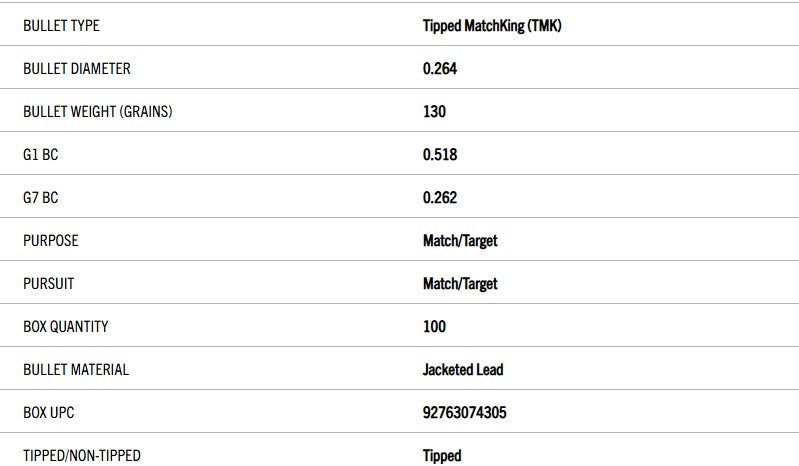This screenshot has width=799, height=466.
Task: Select the 130 weight value
Action: point(434,112)
